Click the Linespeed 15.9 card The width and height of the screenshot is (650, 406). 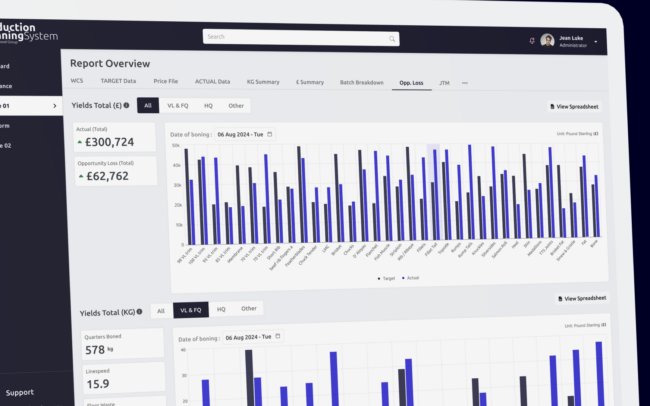(124, 378)
